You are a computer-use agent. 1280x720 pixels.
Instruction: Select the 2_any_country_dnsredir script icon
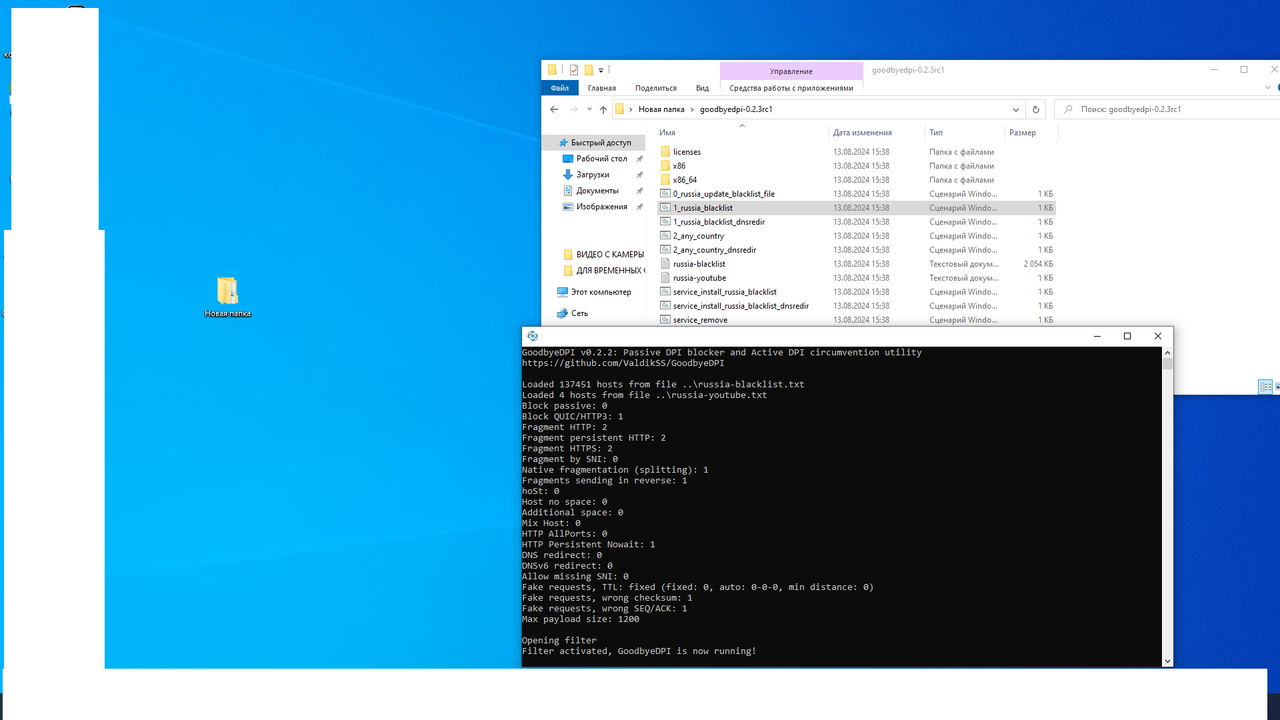665,250
